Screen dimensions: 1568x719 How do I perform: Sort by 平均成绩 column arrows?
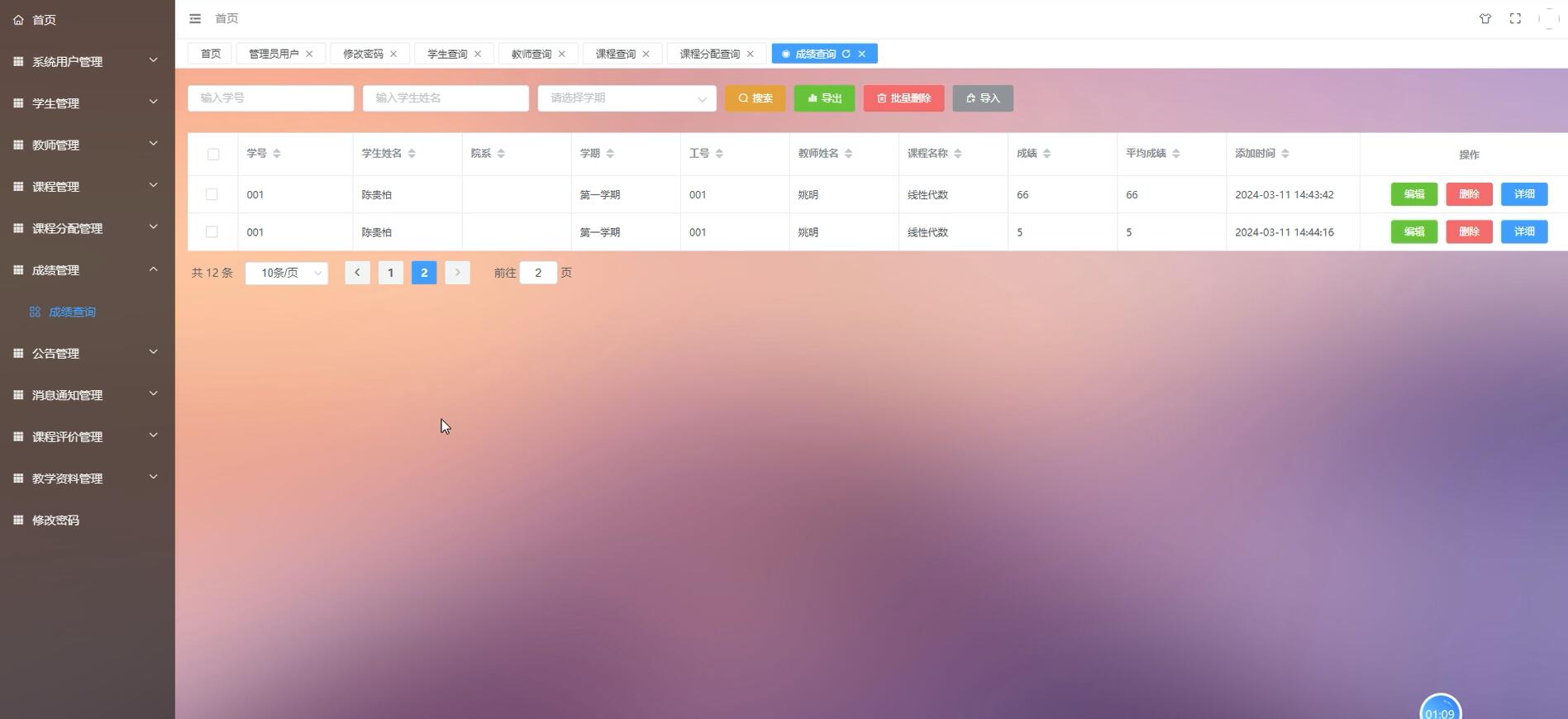(x=1175, y=154)
